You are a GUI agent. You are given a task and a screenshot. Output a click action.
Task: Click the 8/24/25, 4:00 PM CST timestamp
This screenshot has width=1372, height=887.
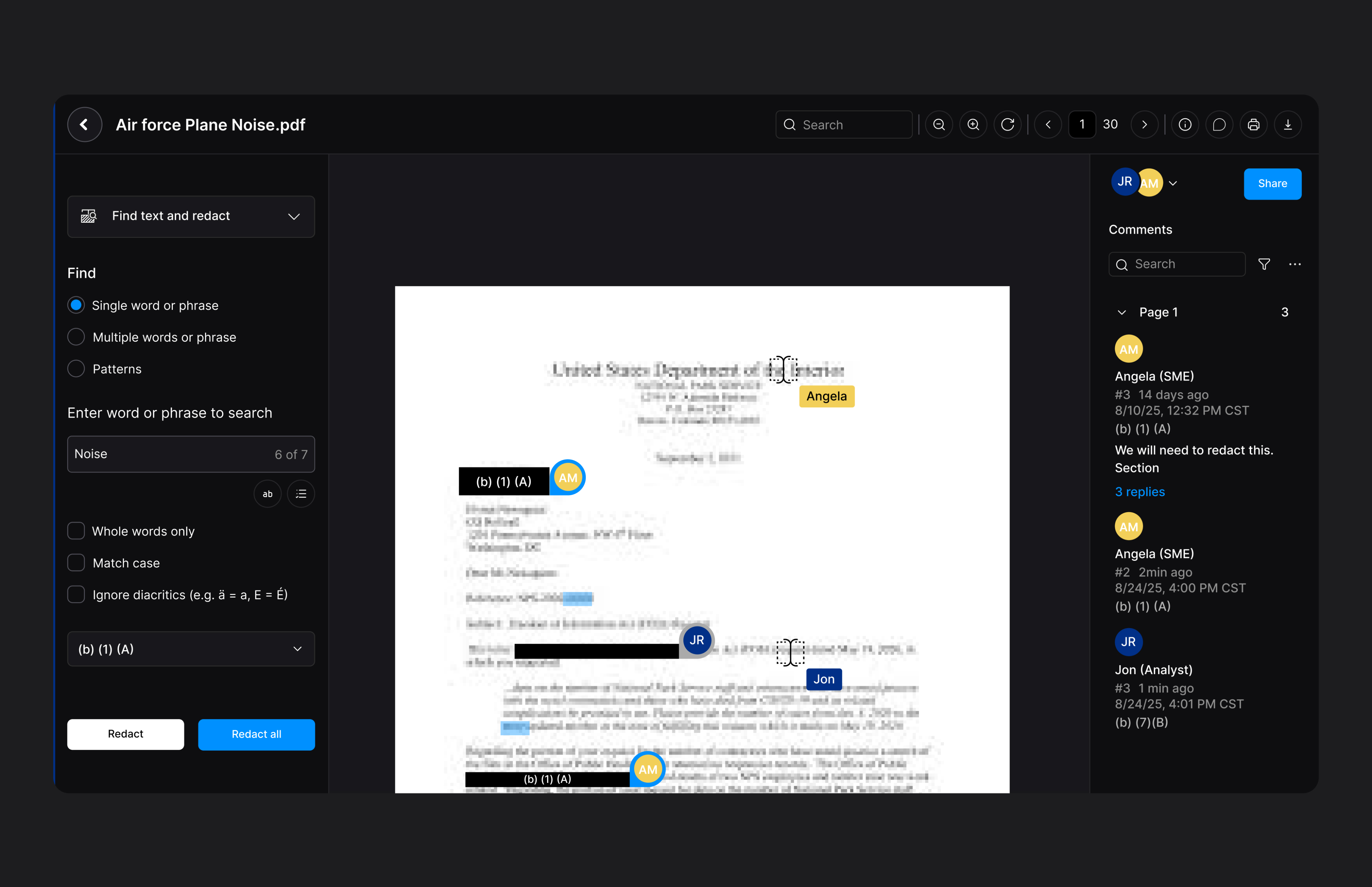pos(1180,588)
